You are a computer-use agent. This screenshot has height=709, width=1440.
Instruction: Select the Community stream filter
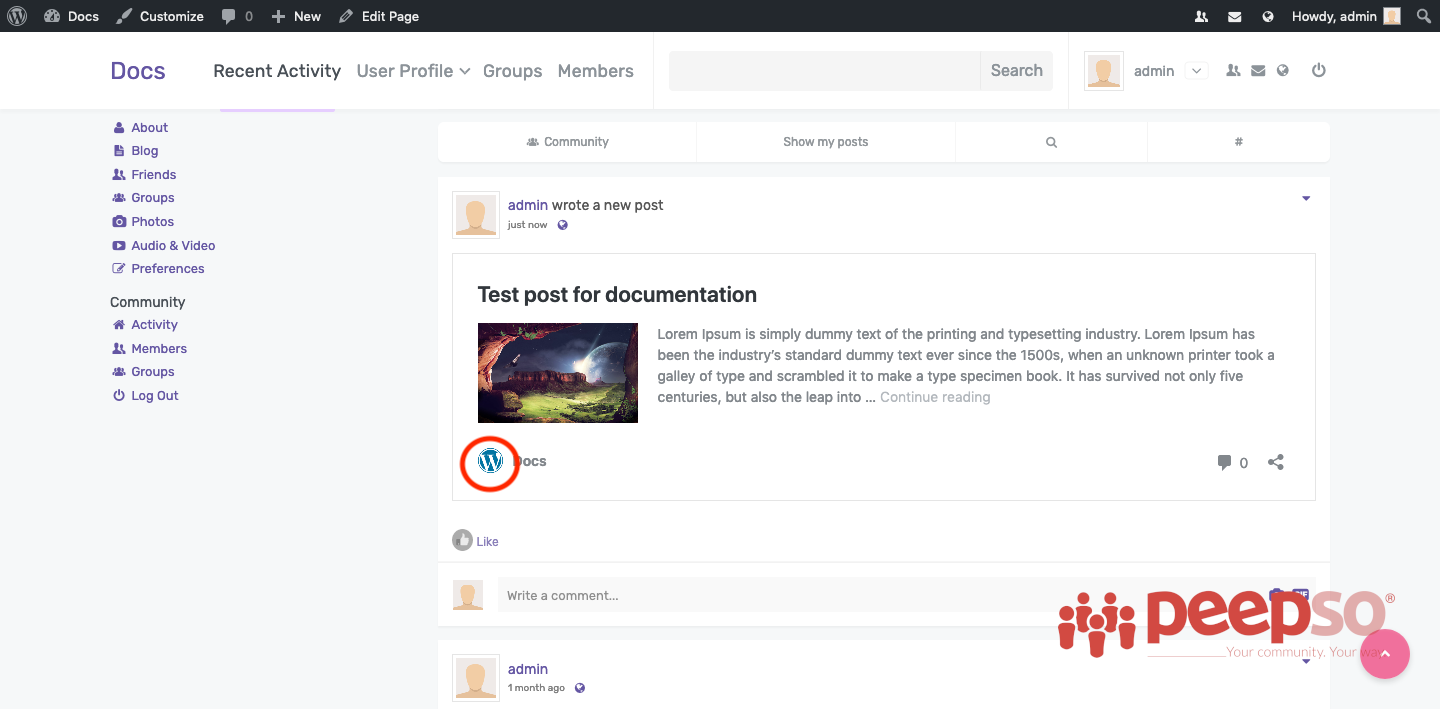coord(567,142)
